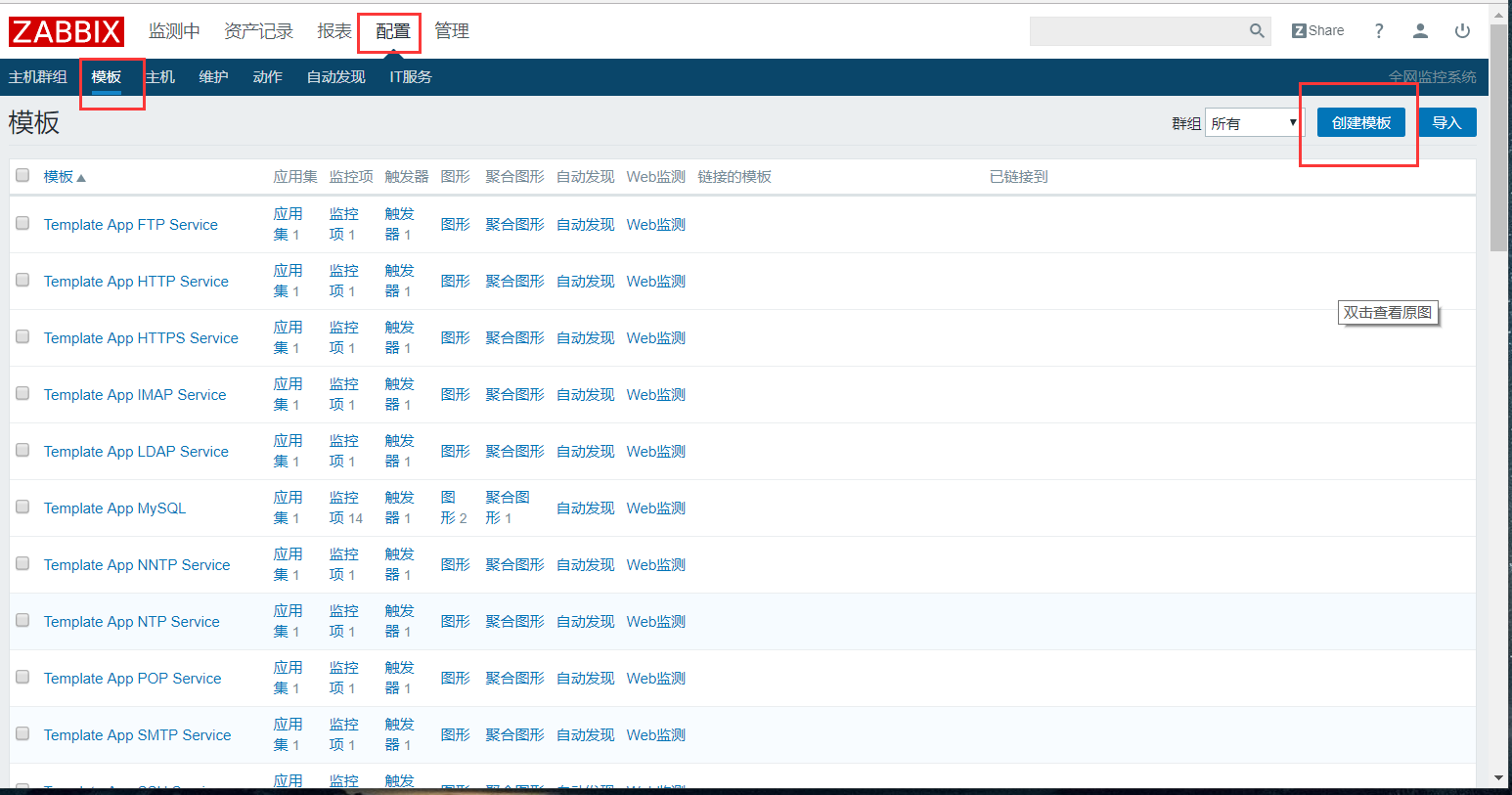Select all templates checkbox in header
Image resolution: width=1512 pixels, height=795 pixels.
point(22,176)
